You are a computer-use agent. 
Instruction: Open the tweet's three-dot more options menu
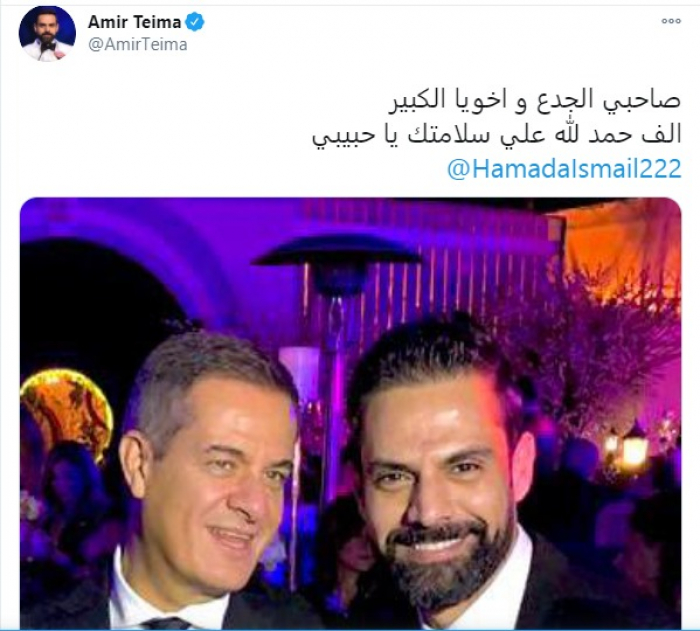[x=671, y=21]
